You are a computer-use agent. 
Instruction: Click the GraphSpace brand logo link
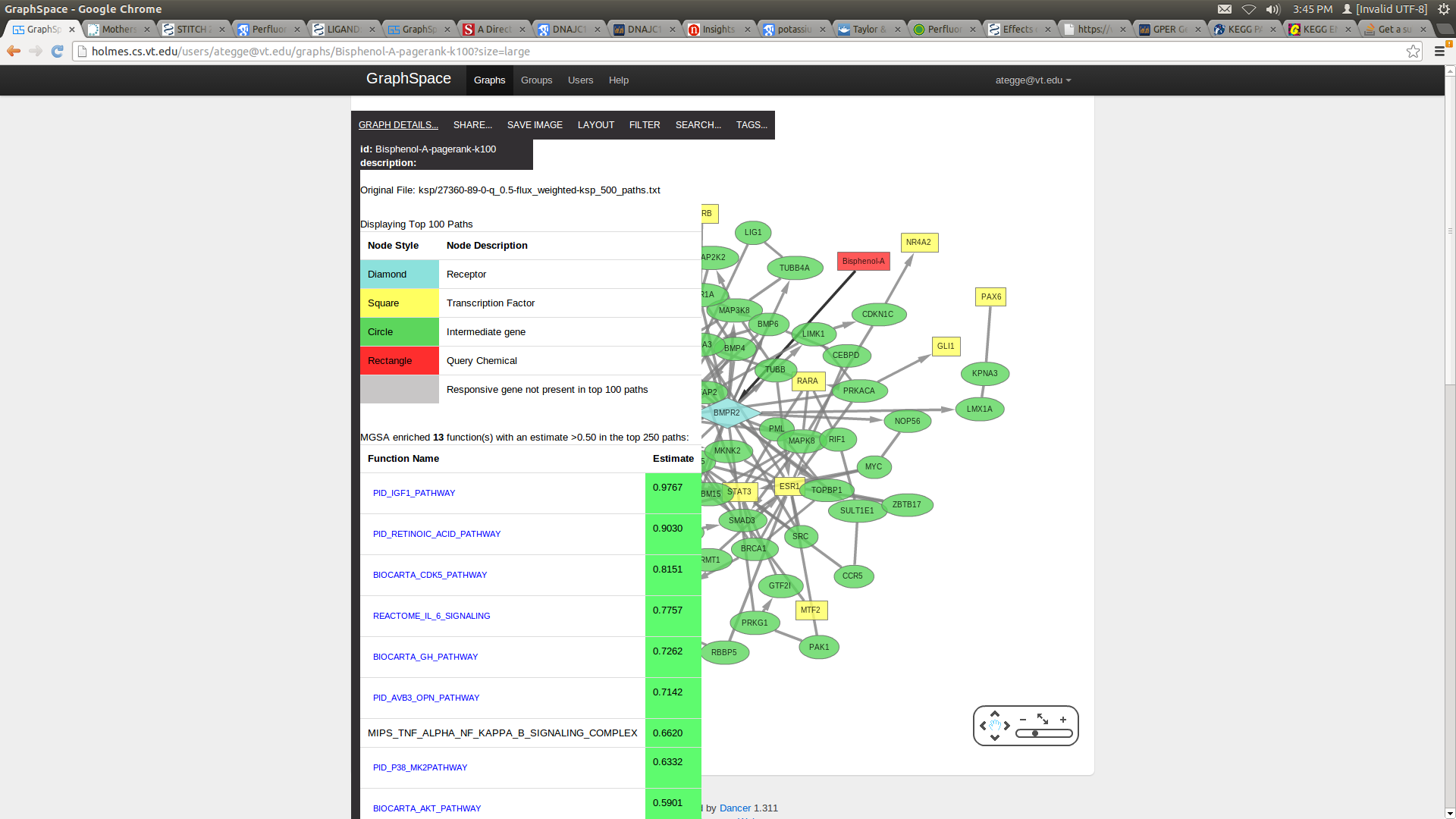coord(408,78)
